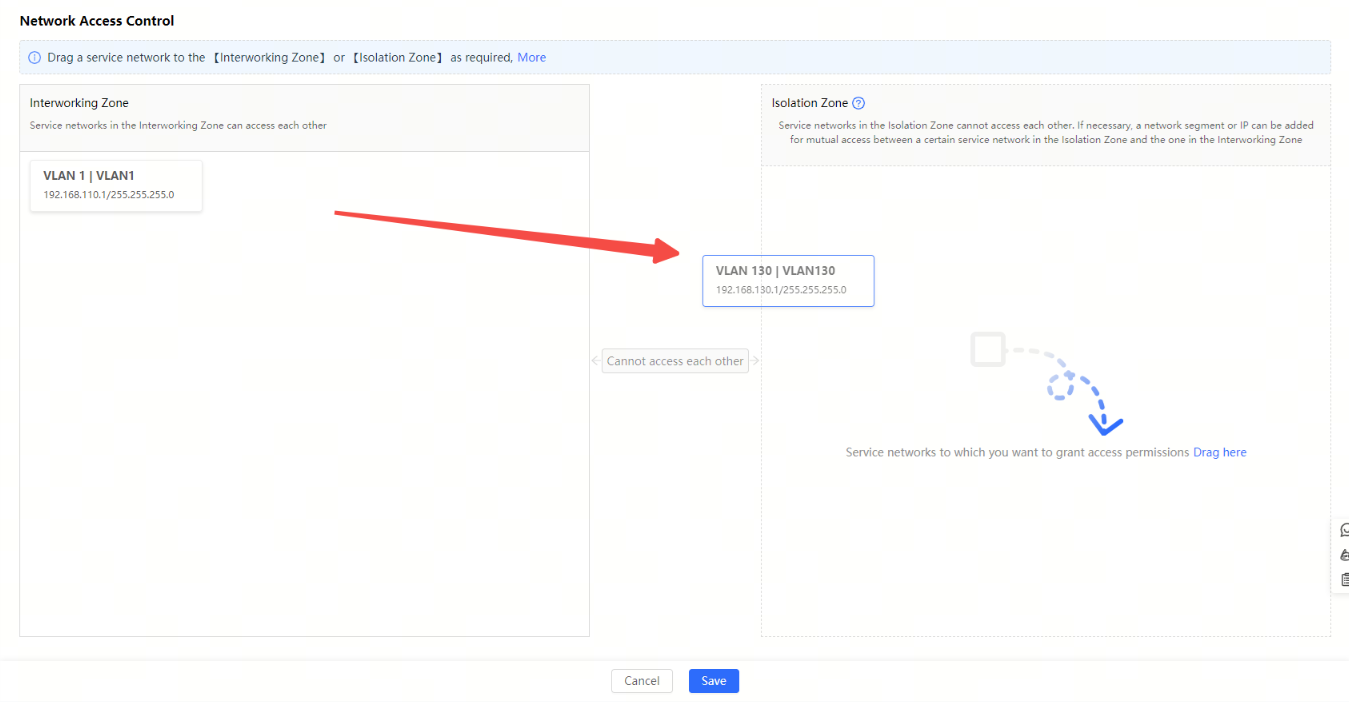Click left arrow beside 'Cannot access each other'
This screenshot has height=702, width=1349.
(x=595, y=361)
